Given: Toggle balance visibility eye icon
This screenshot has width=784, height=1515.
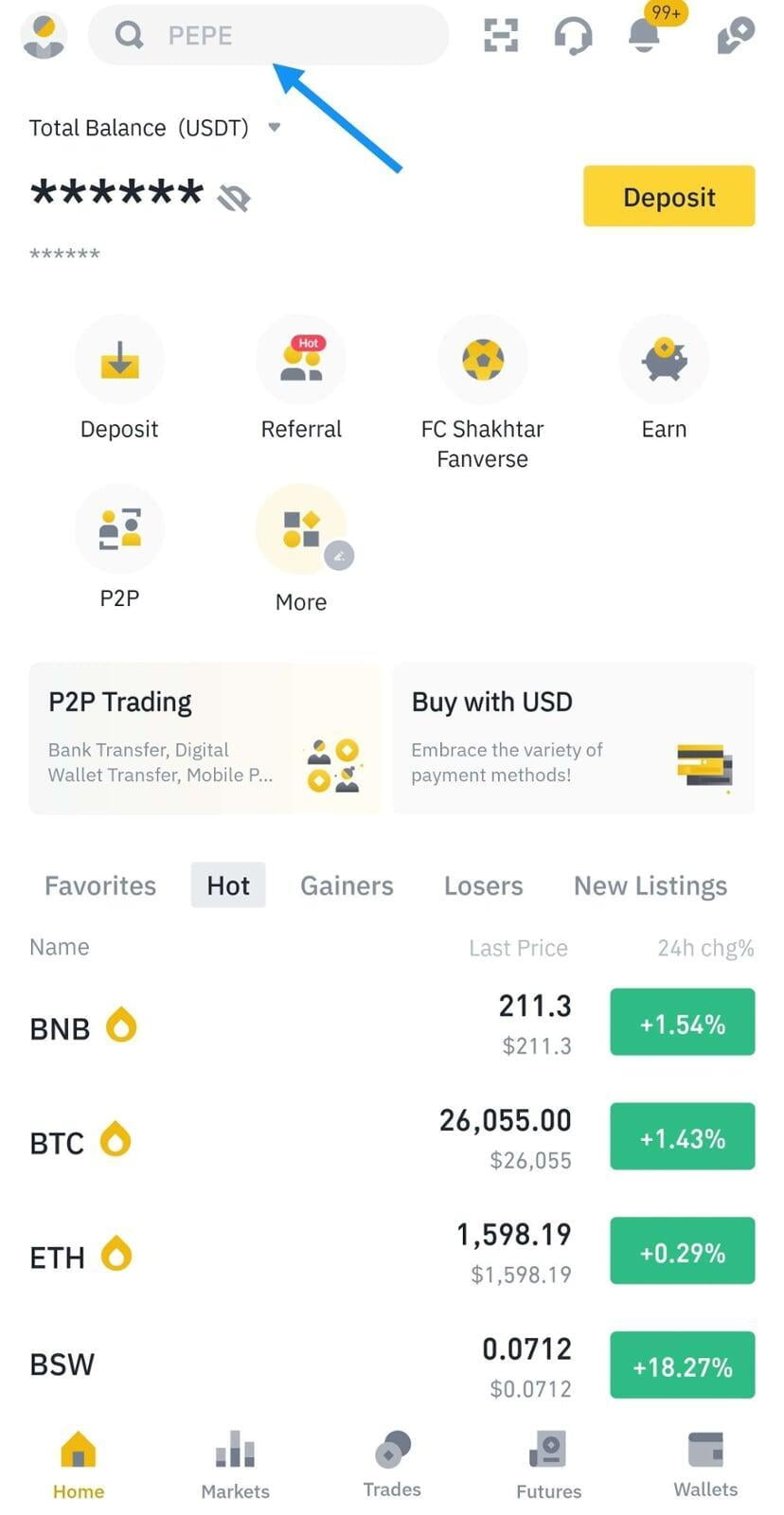Looking at the screenshot, I should click(x=233, y=197).
